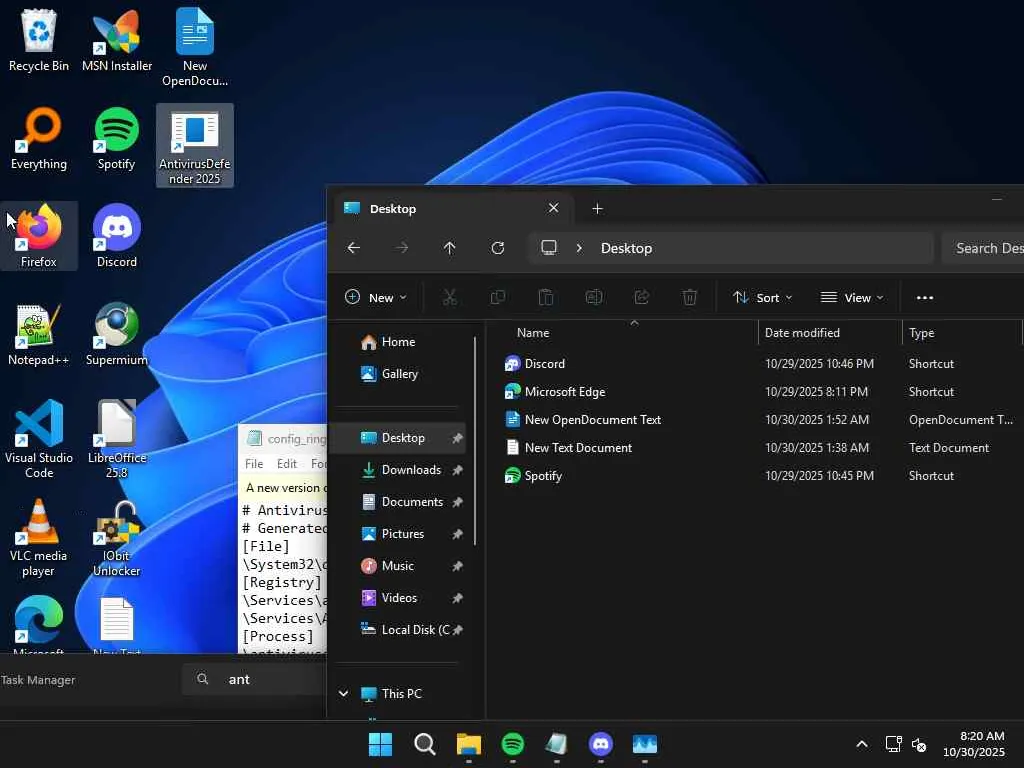The image size is (1024, 768).
Task: Collapse the This PC tree node
Action: click(x=343, y=693)
